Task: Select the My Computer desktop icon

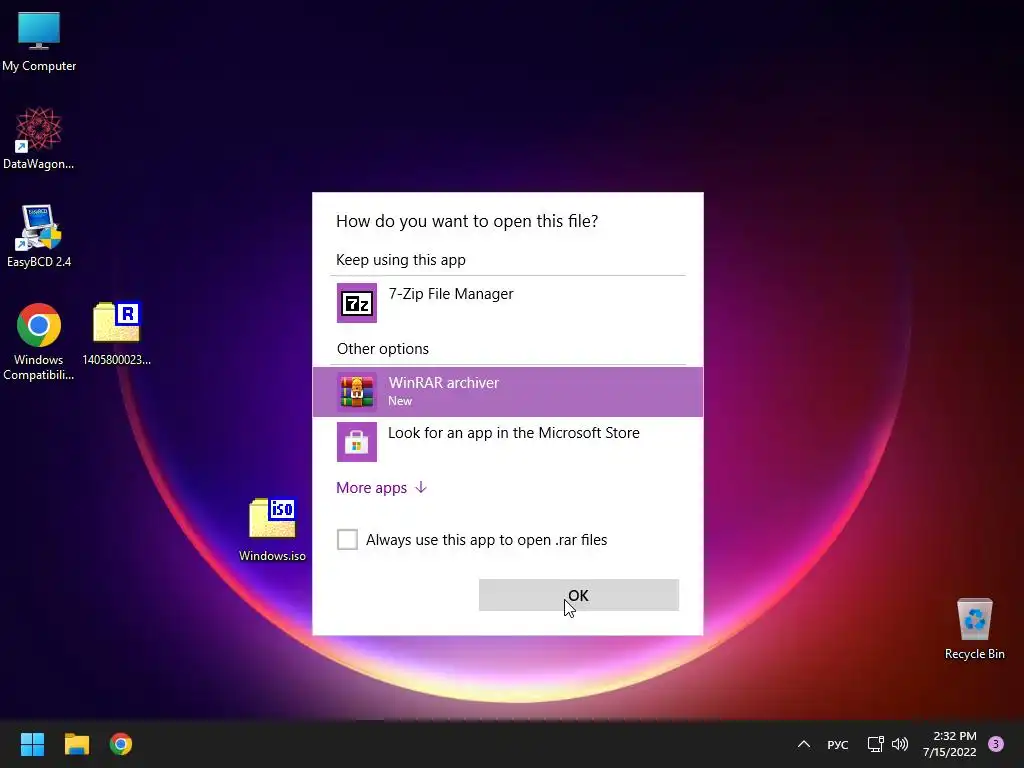Action: [39, 42]
